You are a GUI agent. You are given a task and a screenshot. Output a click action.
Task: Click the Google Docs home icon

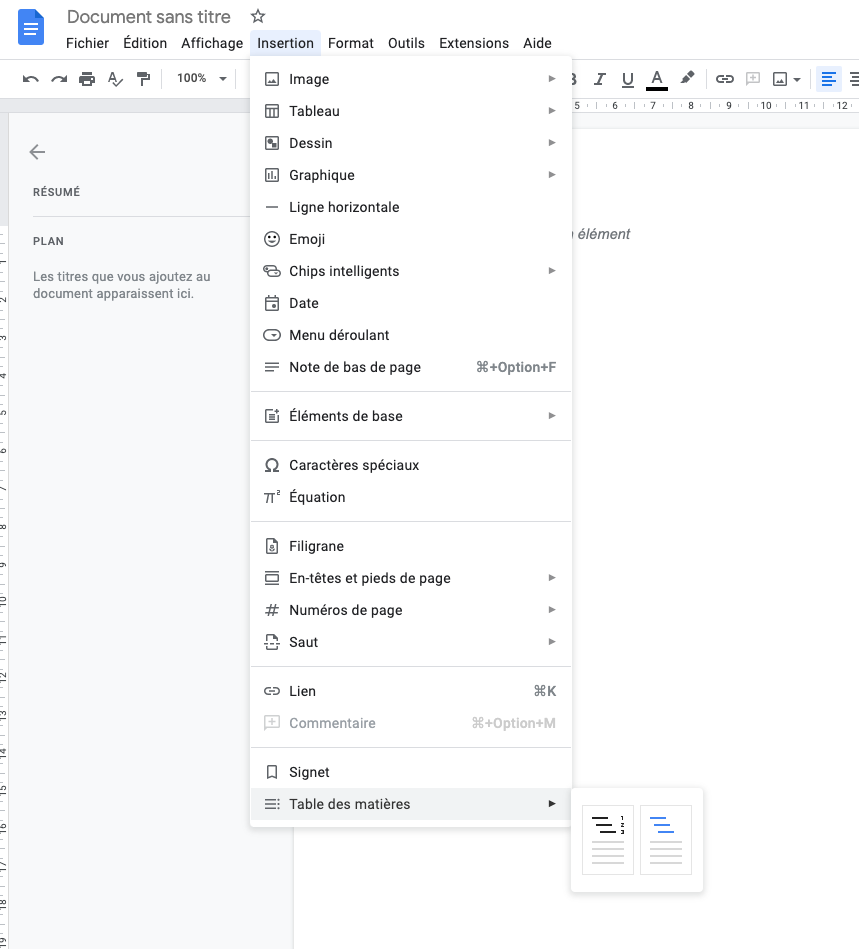coord(31,28)
